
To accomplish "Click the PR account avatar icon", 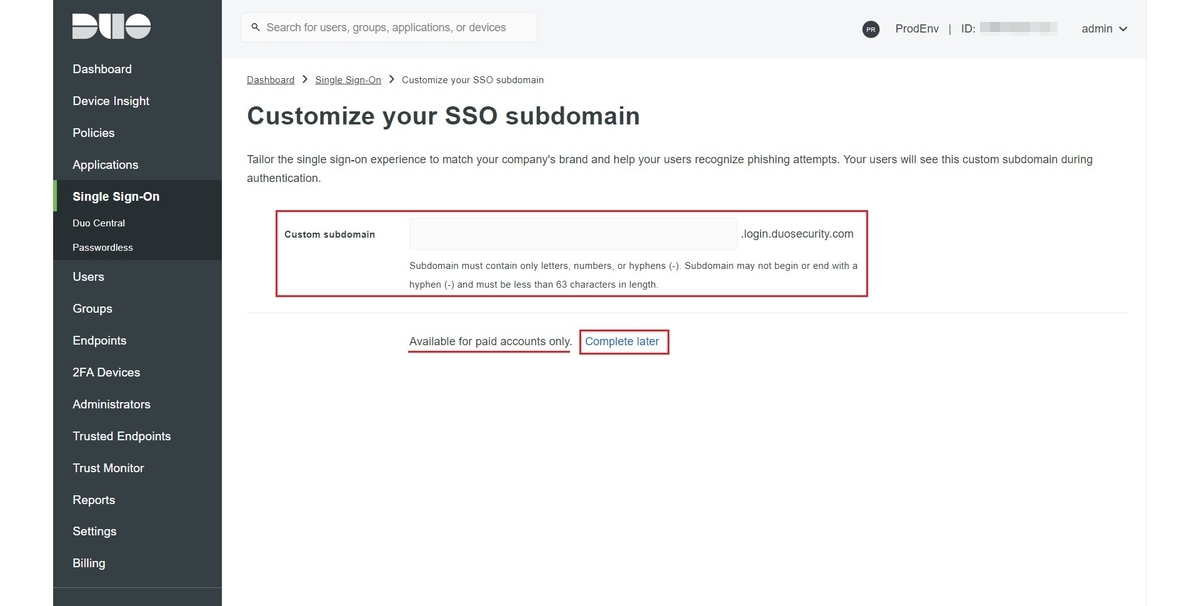I will pos(870,29).
